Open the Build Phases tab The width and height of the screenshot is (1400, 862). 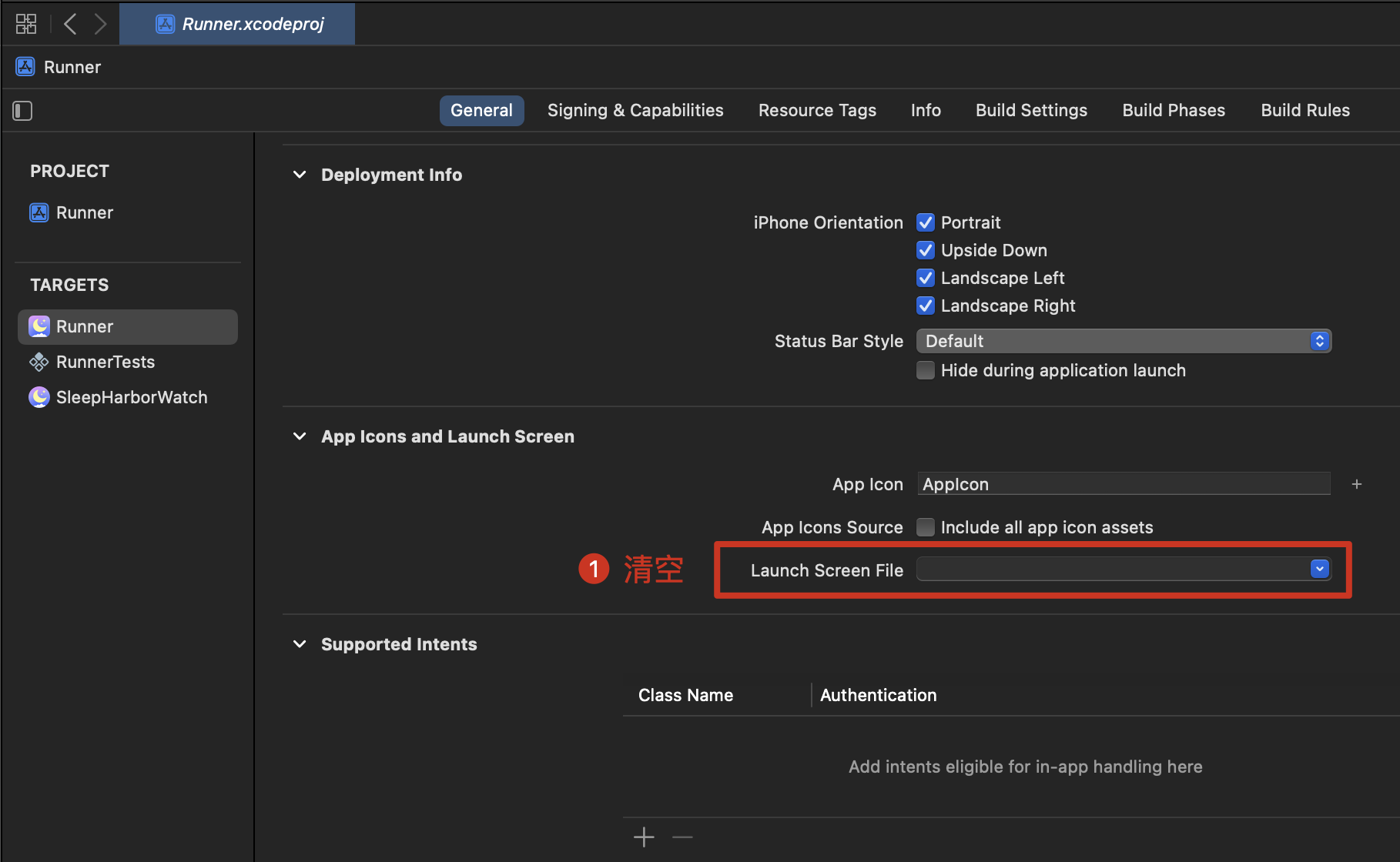pyautogui.click(x=1174, y=110)
